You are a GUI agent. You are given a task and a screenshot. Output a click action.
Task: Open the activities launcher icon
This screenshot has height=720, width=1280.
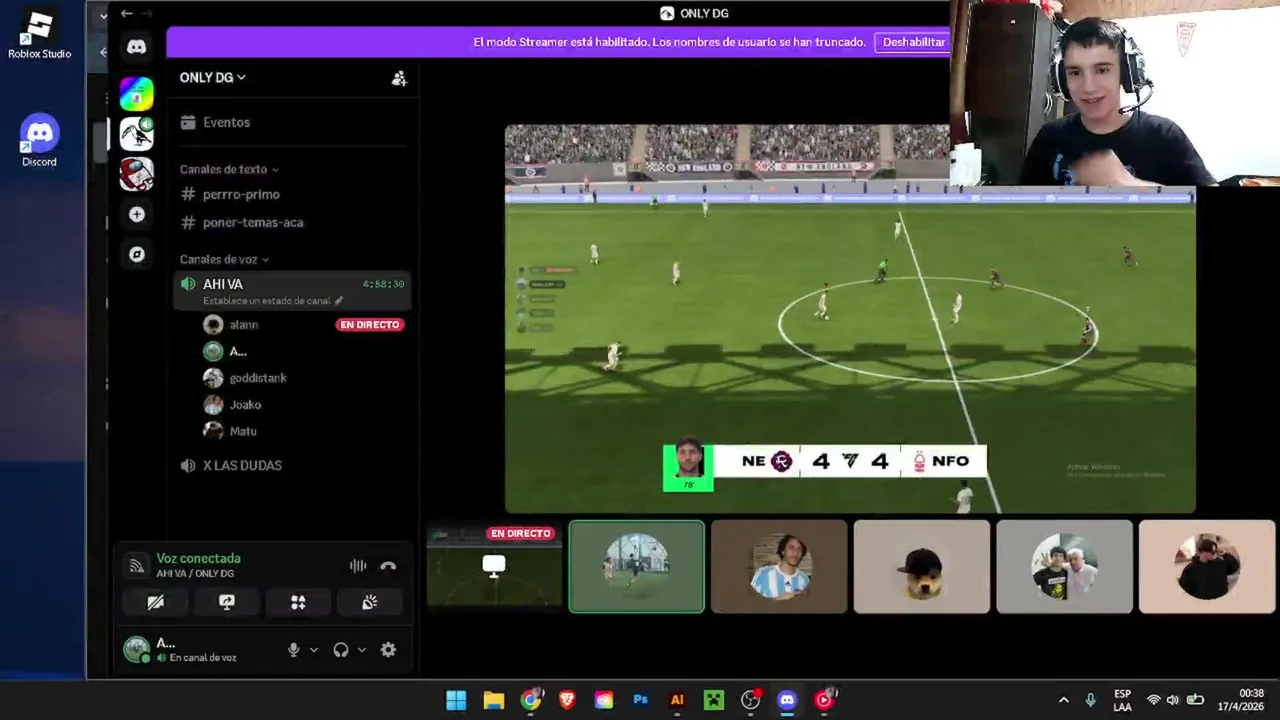(298, 602)
